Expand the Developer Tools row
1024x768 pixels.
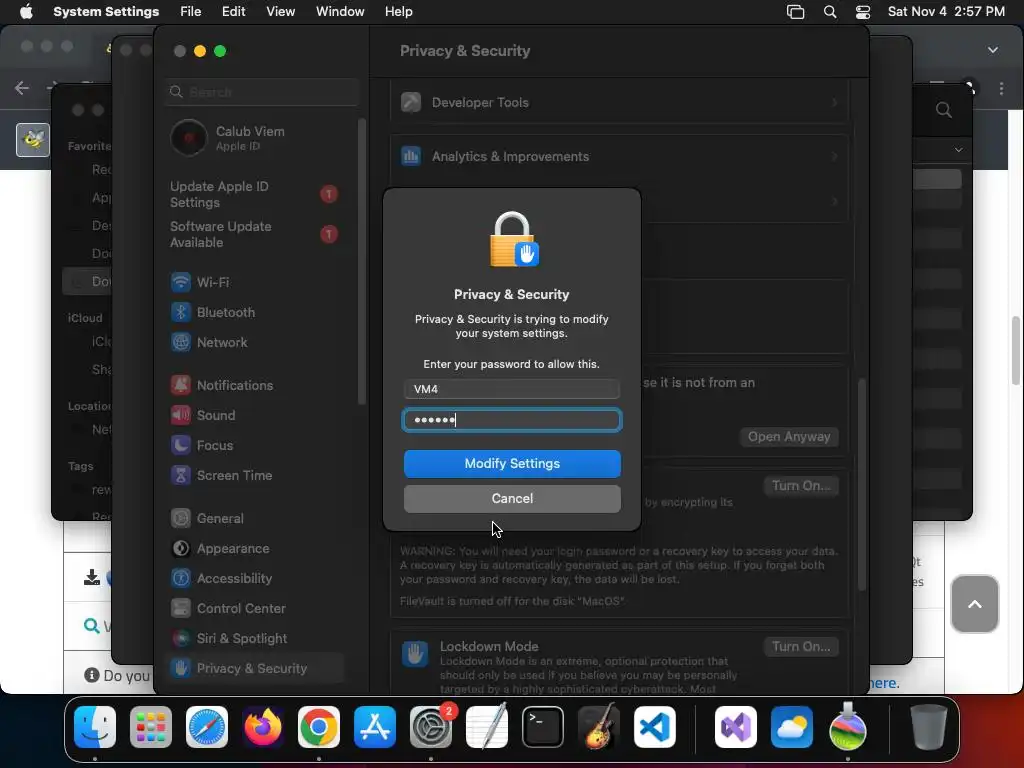coord(620,103)
